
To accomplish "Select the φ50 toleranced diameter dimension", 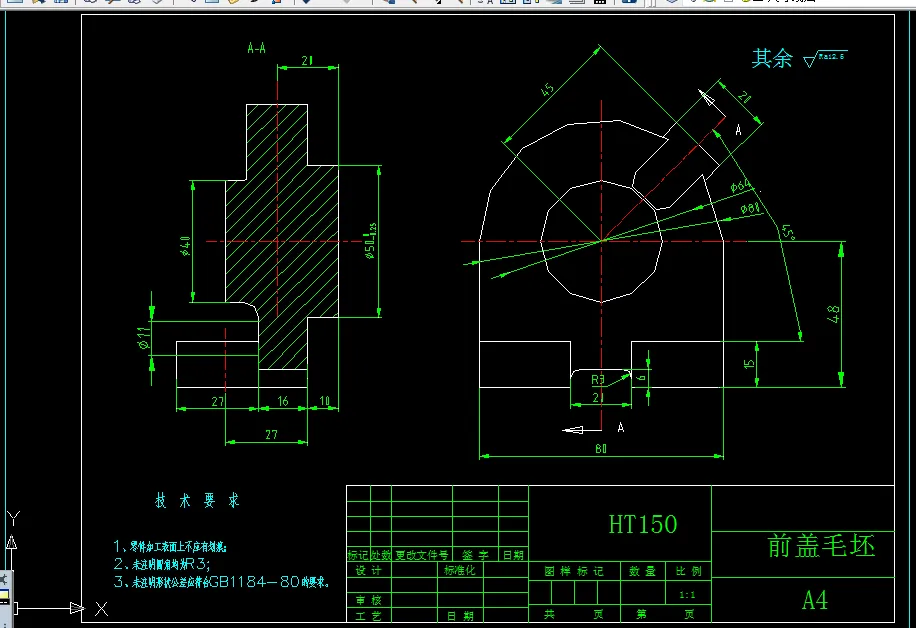I will coord(370,241).
